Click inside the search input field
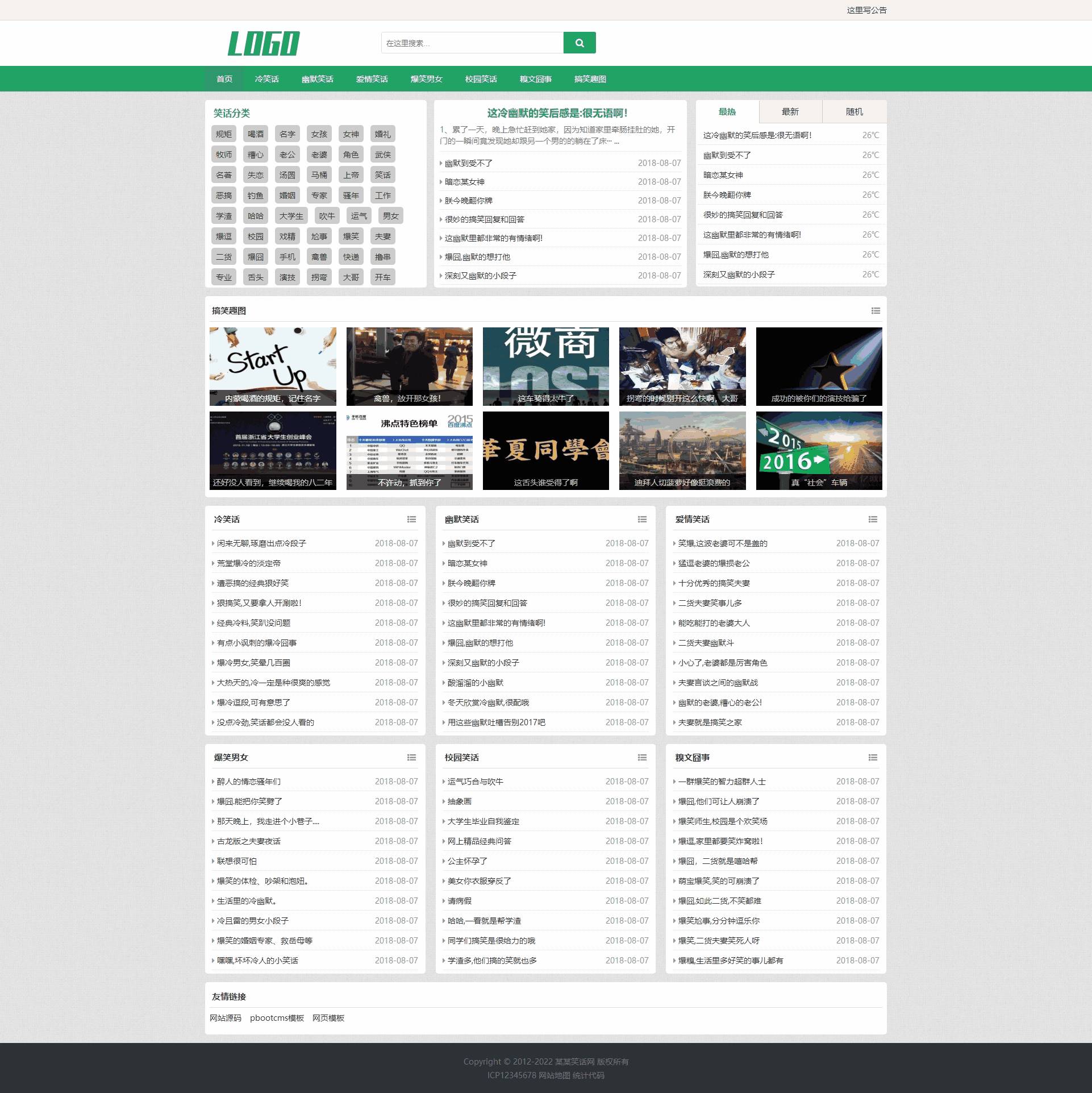Viewport: 1092px width, 1093px height. coord(472,43)
